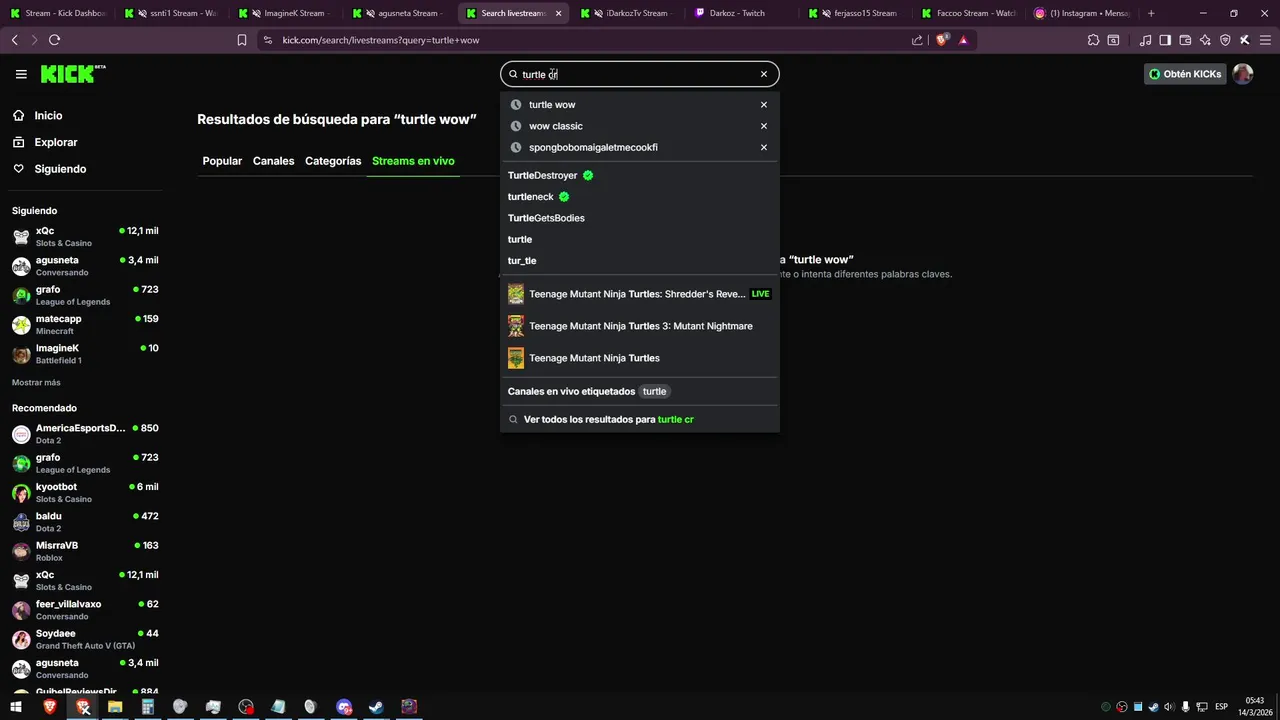
Task: Open Brave VPN shield icon
Action: click(x=1225, y=40)
